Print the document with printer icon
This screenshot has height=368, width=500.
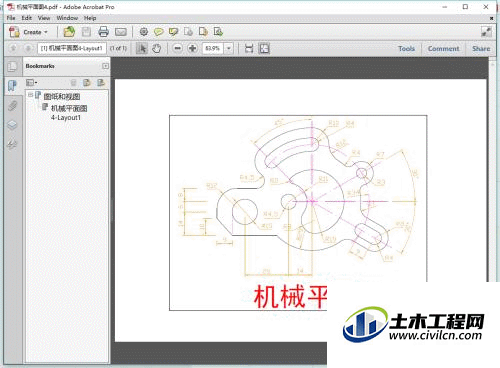(x=104, y=32)
